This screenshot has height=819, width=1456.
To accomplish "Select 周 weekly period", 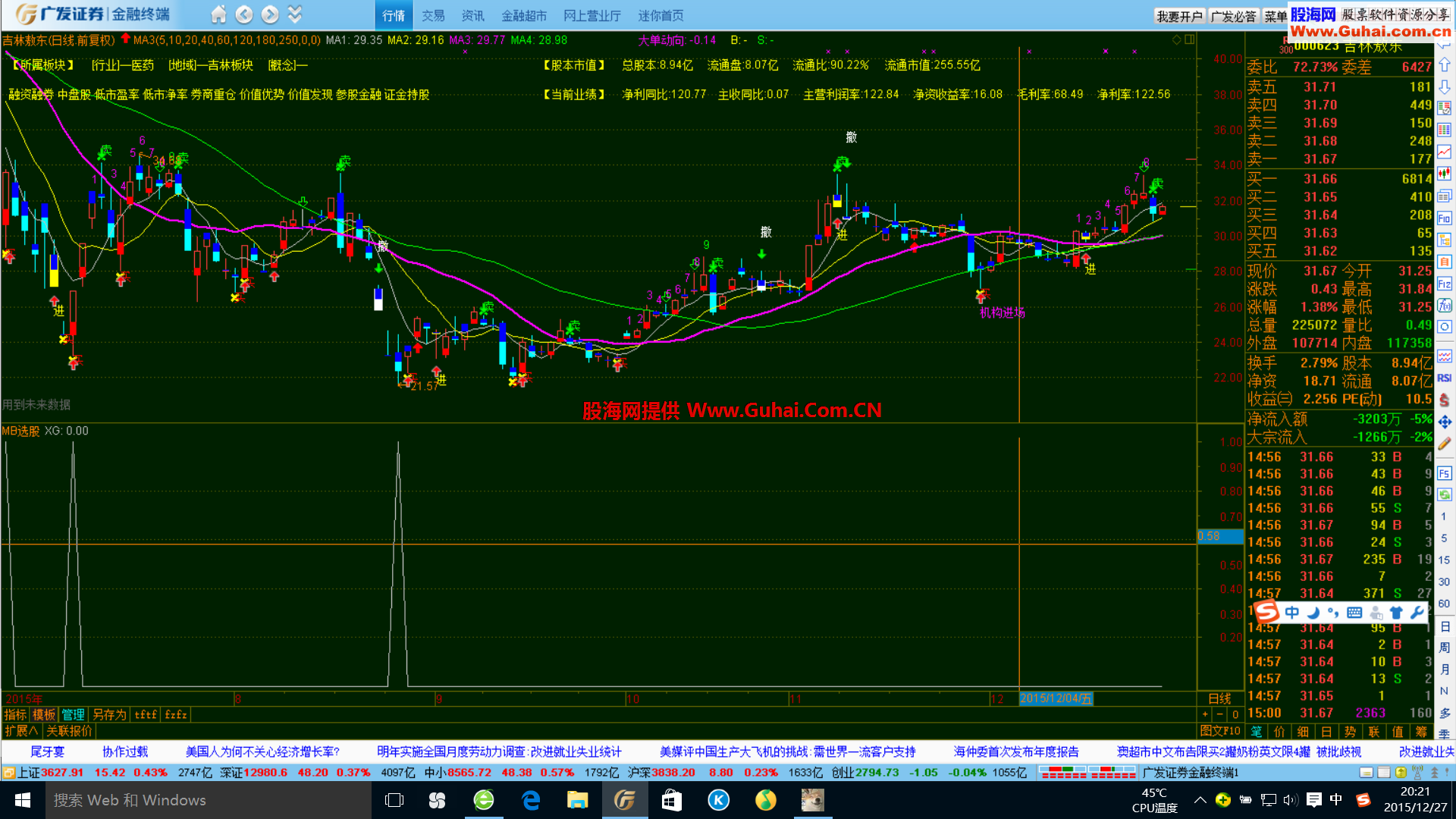I will 1445,648.
